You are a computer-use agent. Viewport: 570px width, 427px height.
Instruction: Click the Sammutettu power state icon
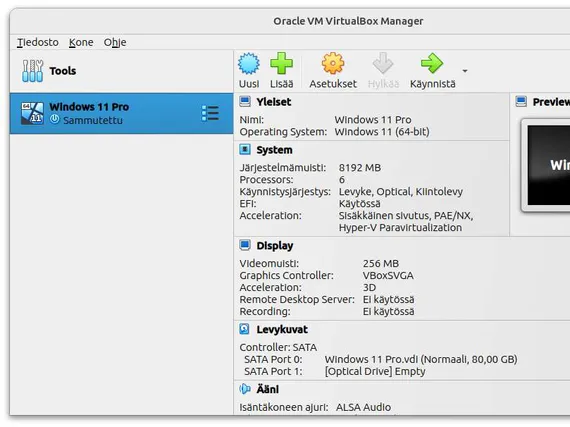(55, 119)
